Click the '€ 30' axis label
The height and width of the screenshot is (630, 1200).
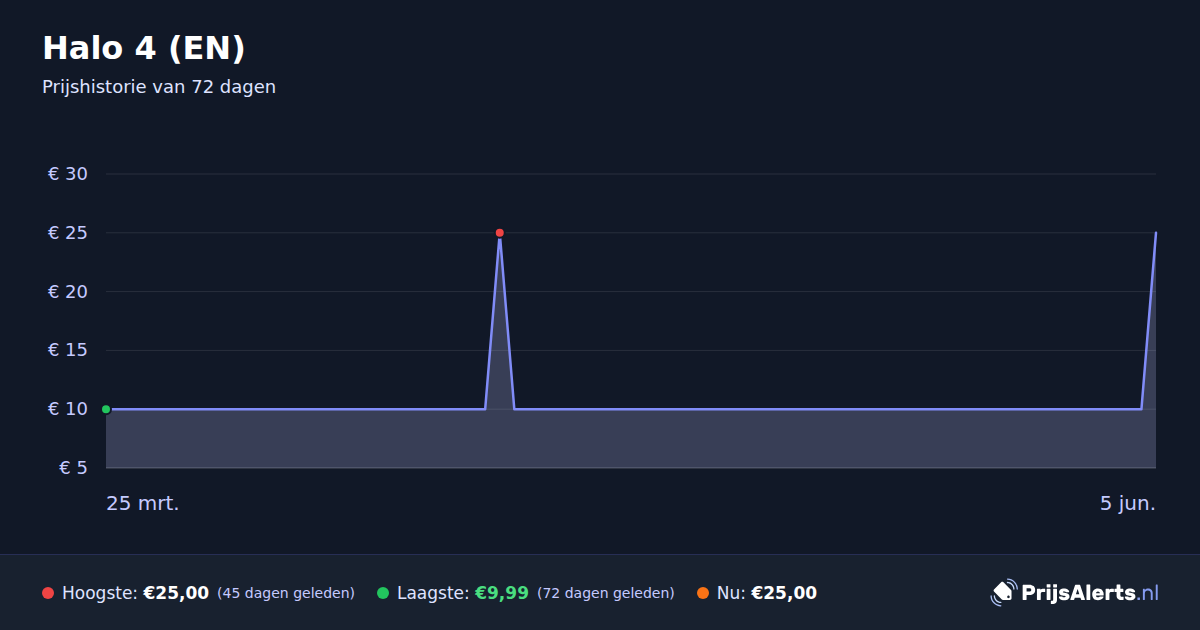(x=68, y=174)
